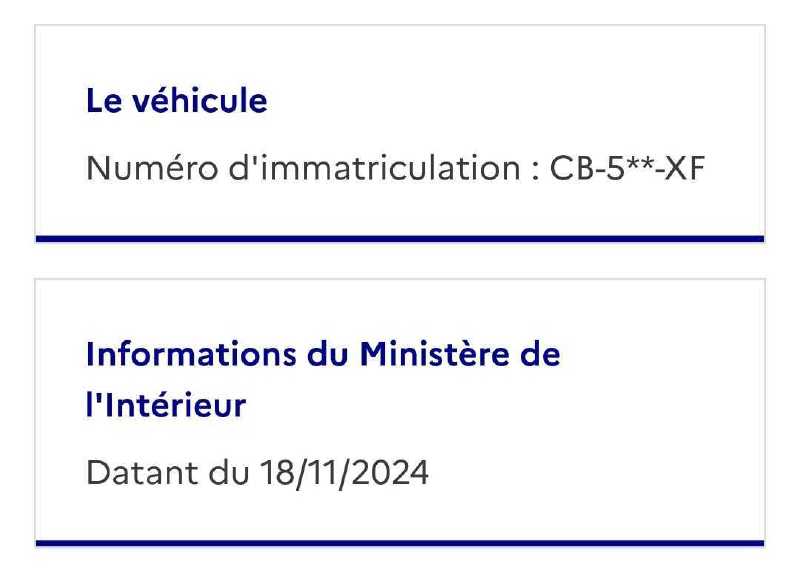Click the blue line under the vehicle card
This screenshot has width=800, height=576.
tap(400, 239)
